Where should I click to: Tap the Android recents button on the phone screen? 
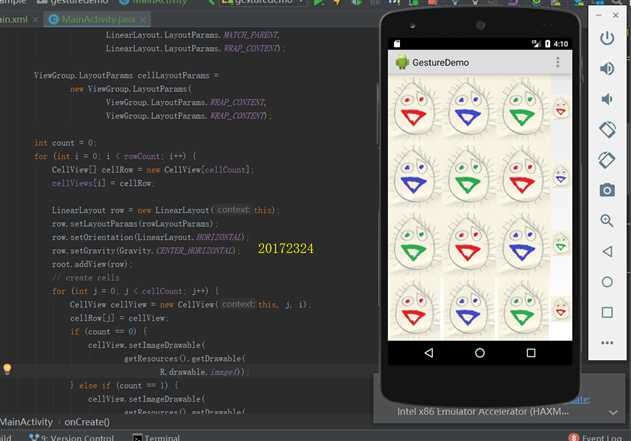[531, 353]
